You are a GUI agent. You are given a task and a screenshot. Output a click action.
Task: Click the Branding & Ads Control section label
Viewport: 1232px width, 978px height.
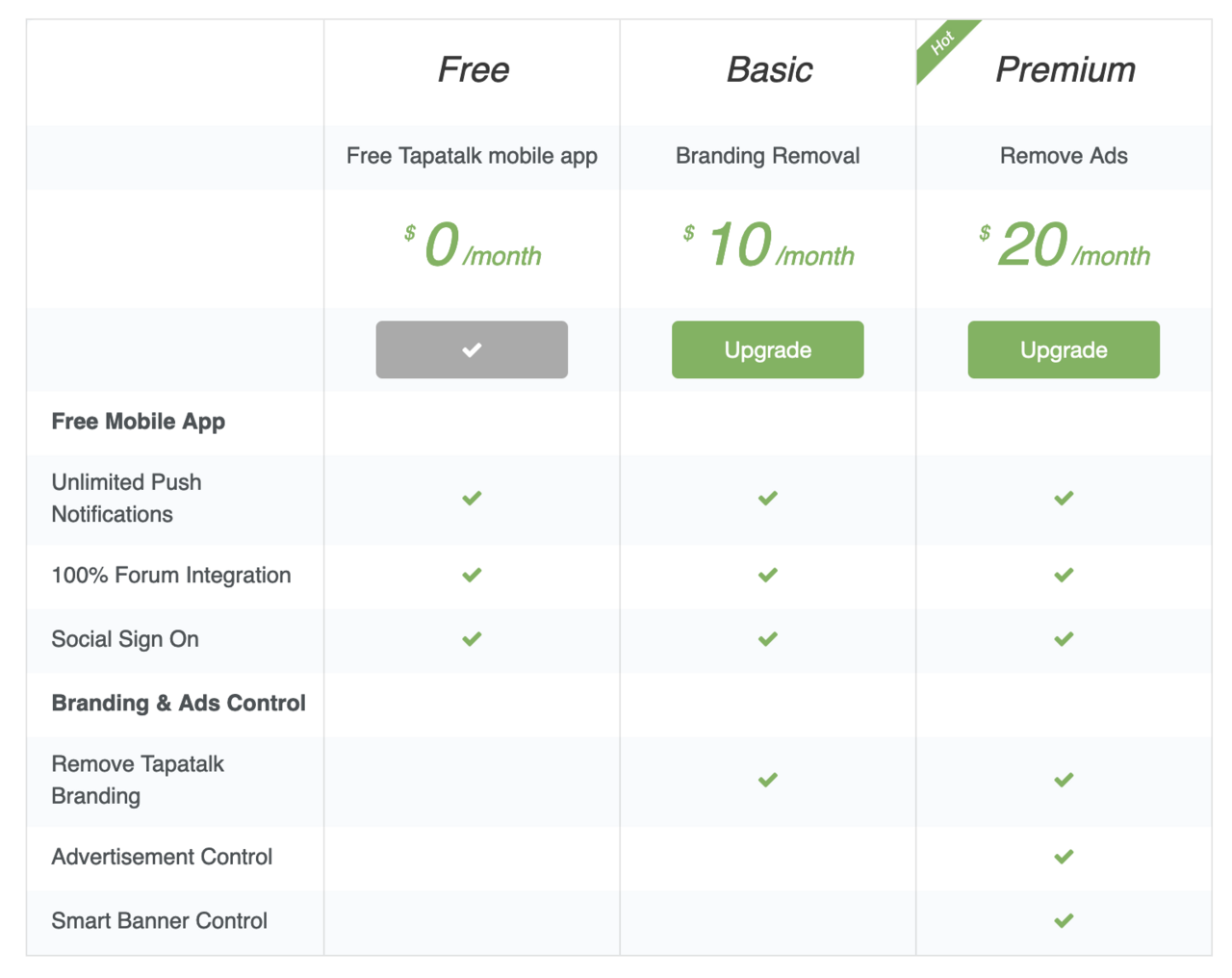coord(178,703)
